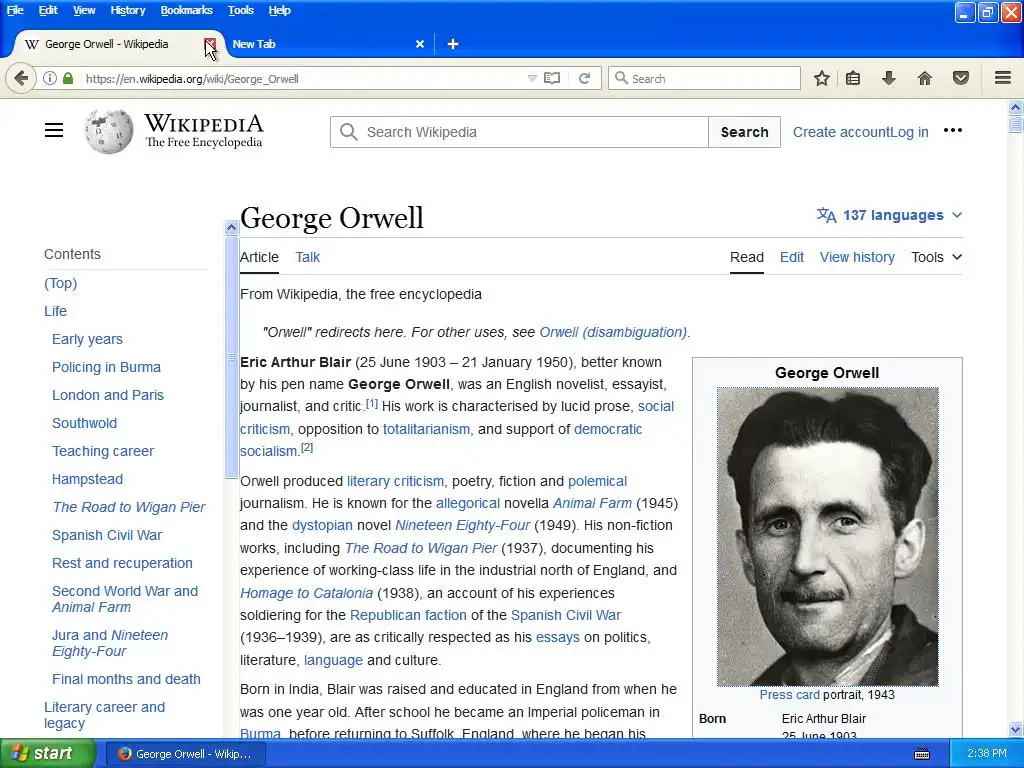Reload the current page
Screen dimensions: 1024x768
tap(584, 78)
